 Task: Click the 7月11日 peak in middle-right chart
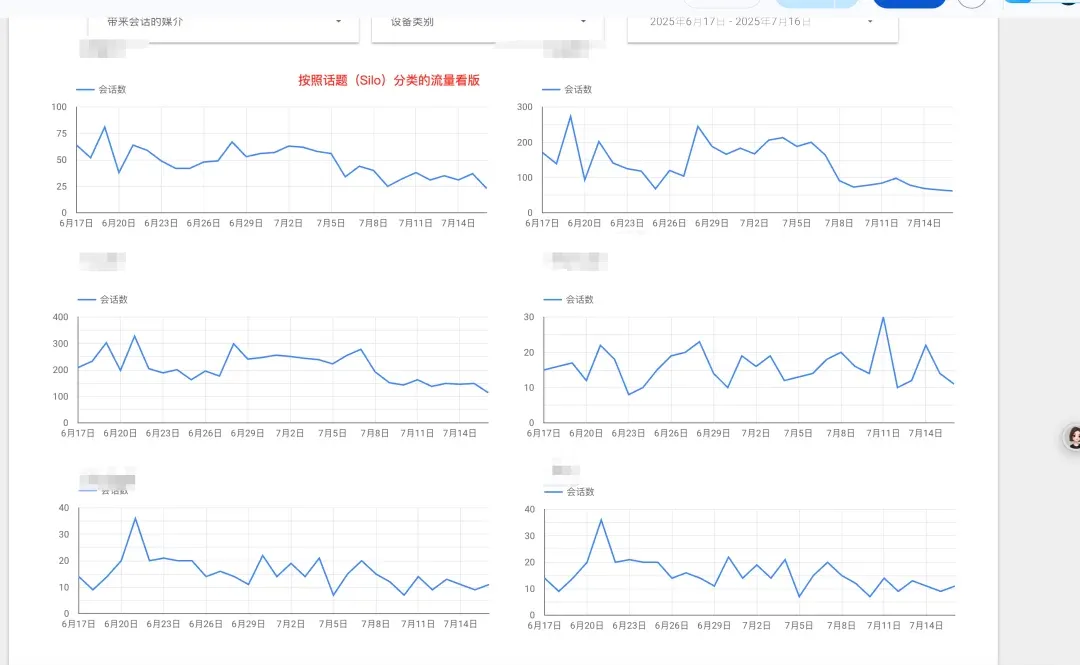(x=883, y=318)
